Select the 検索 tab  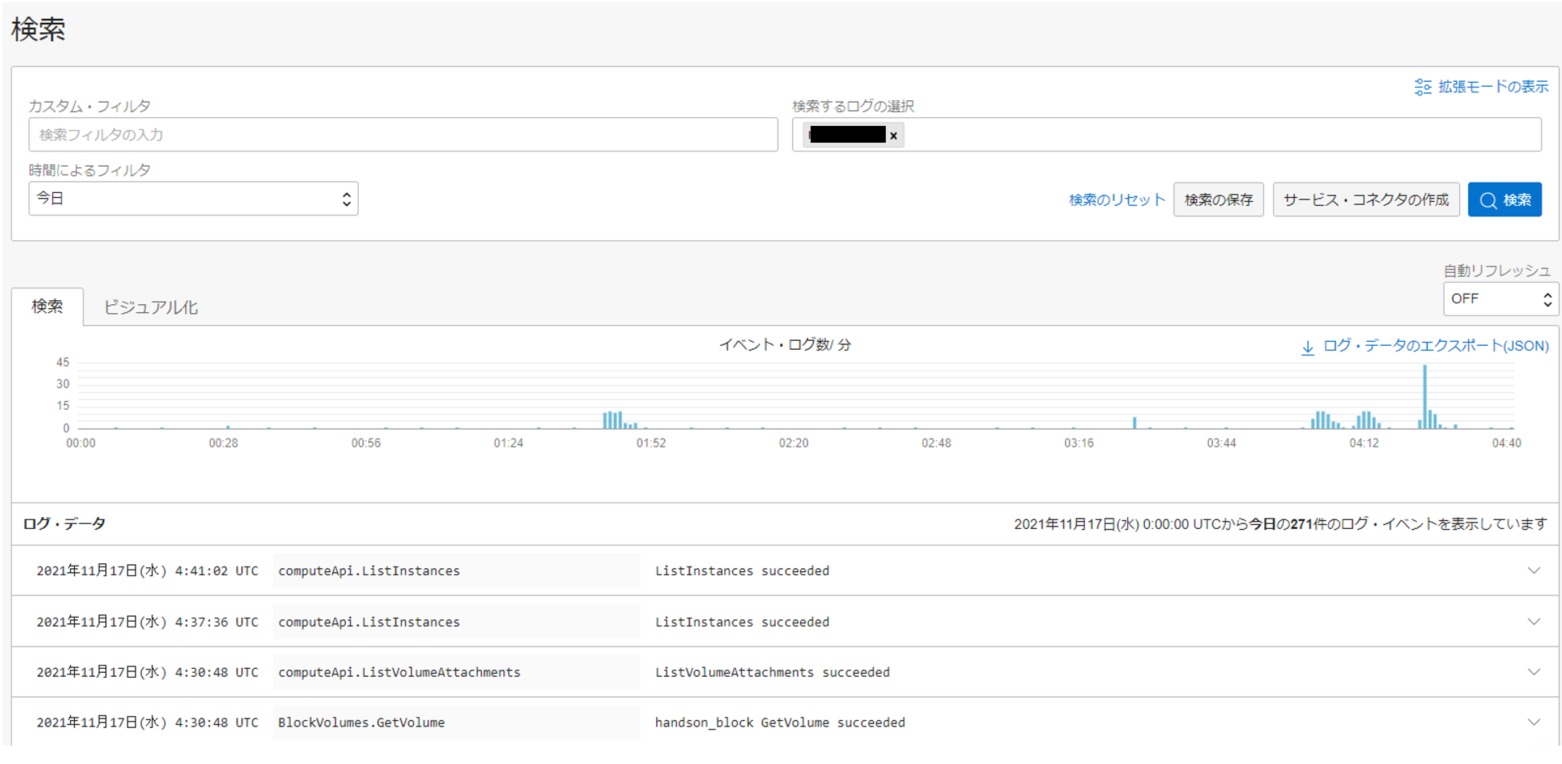point(47,307)
